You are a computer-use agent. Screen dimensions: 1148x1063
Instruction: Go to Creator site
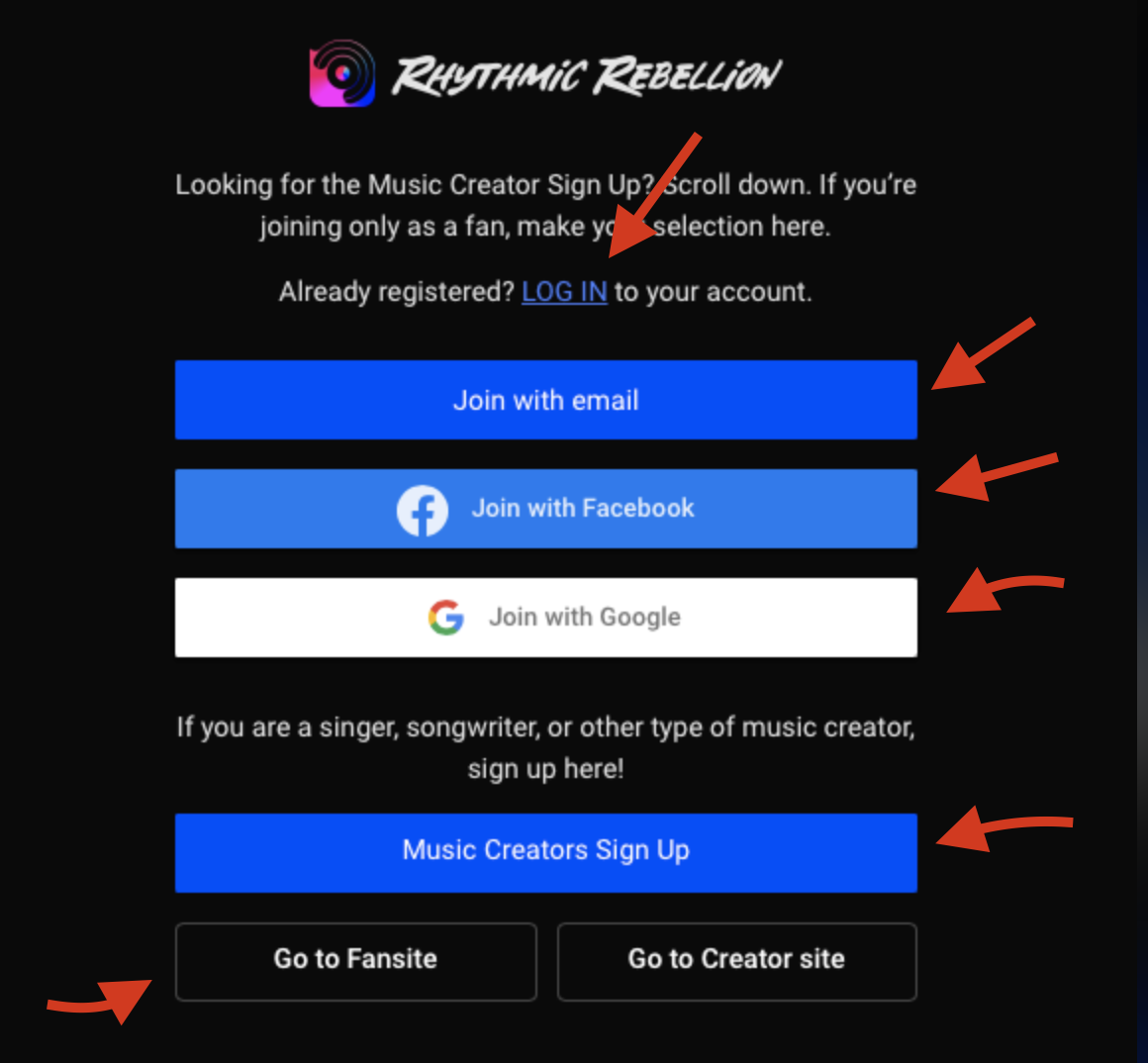point(736,961)
